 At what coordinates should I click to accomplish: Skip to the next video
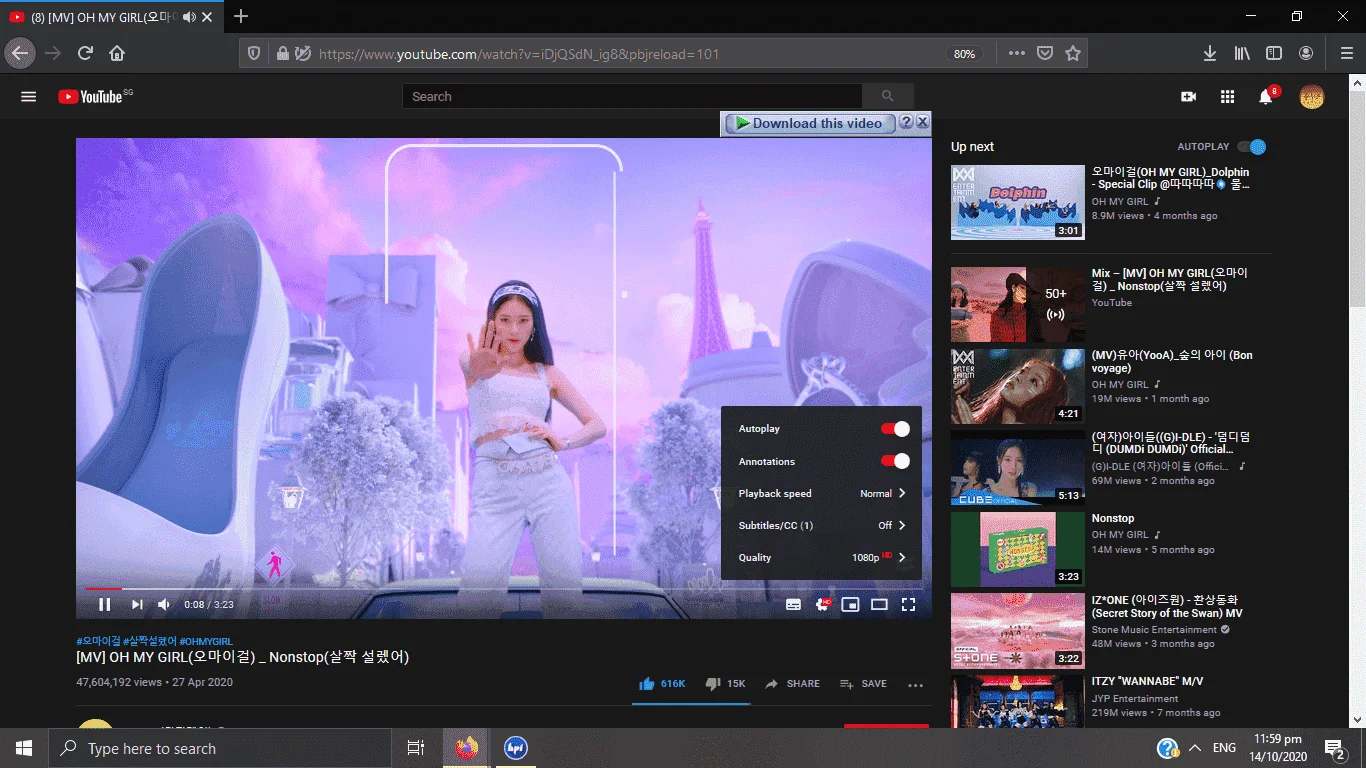137,604
